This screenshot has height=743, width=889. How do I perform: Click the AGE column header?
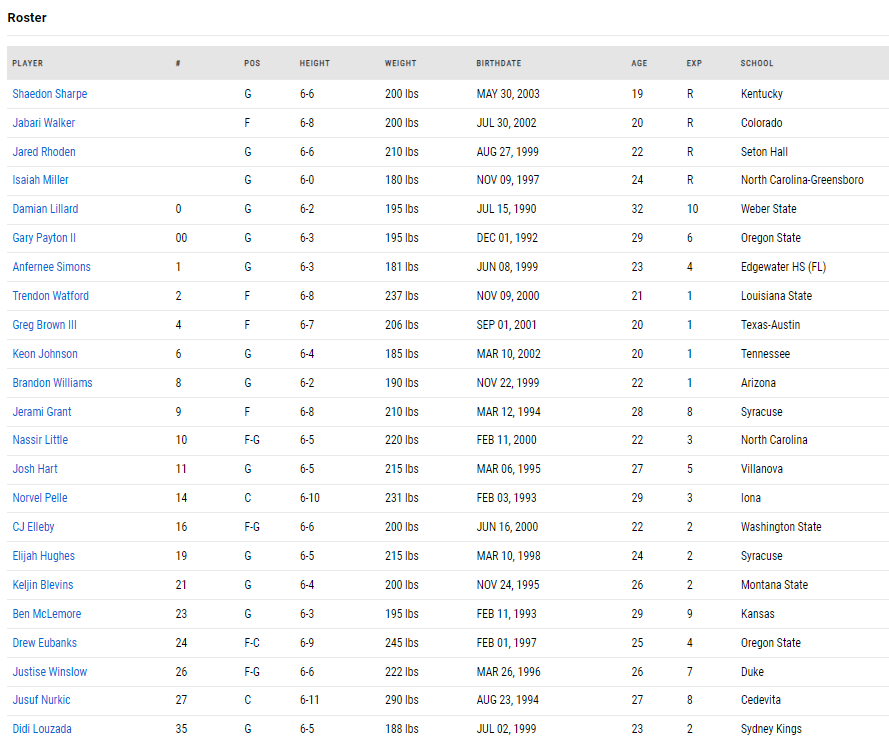click(640, 63)
